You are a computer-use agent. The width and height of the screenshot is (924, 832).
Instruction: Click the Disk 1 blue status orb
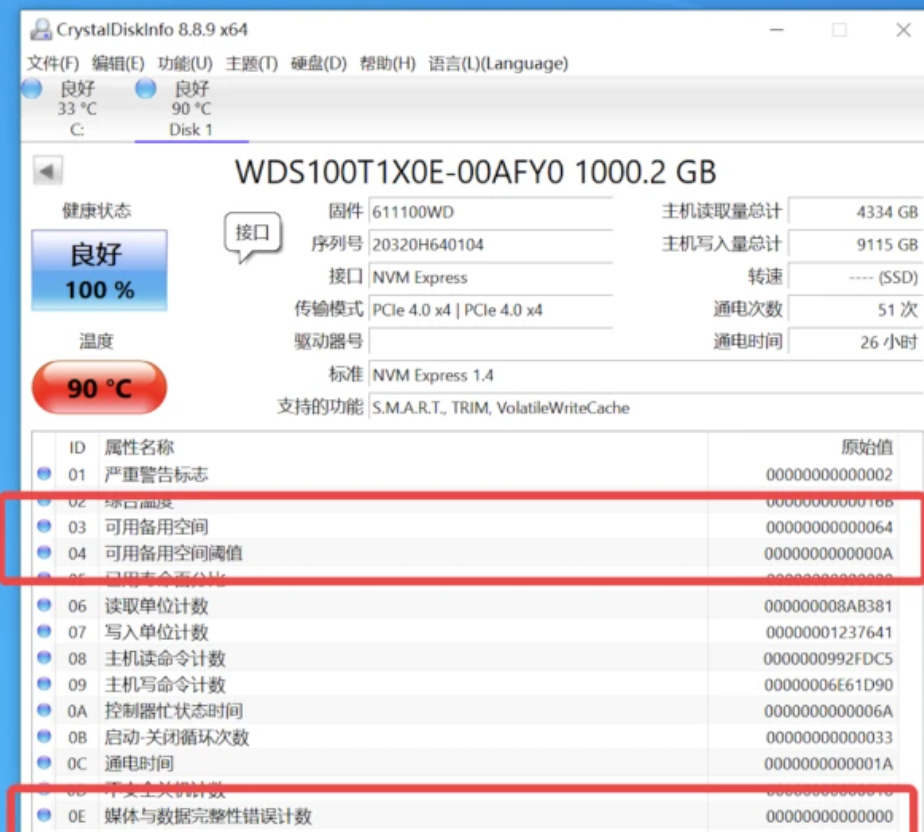click(x=146, y=88)
